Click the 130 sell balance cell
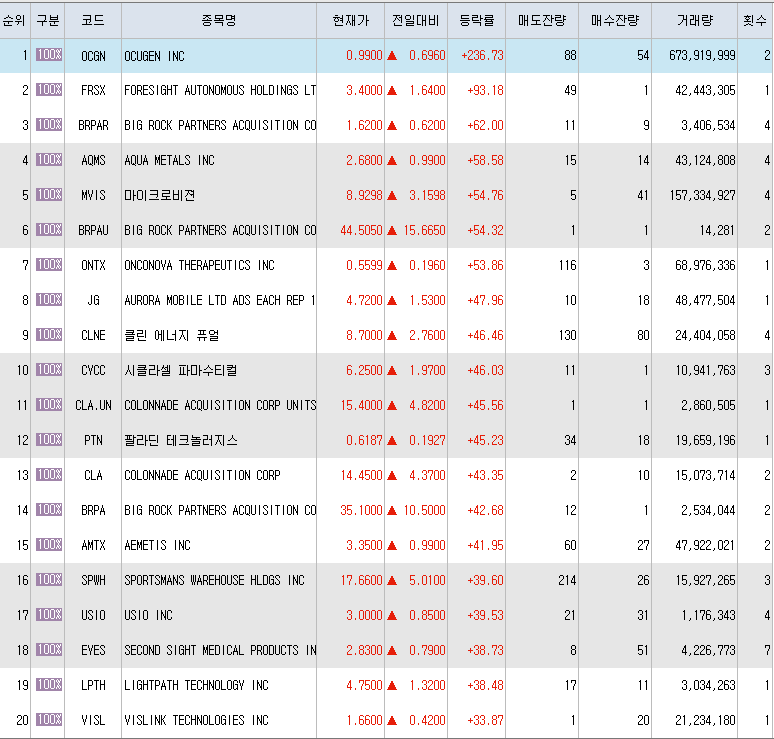The height and width of the screenshot is (739, 774). [567, 336]
